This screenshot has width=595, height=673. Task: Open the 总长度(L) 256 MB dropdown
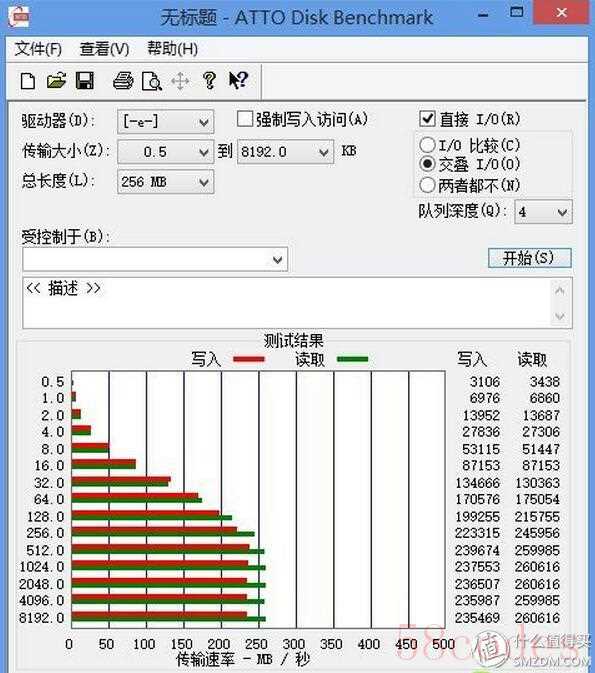(165, 182)
